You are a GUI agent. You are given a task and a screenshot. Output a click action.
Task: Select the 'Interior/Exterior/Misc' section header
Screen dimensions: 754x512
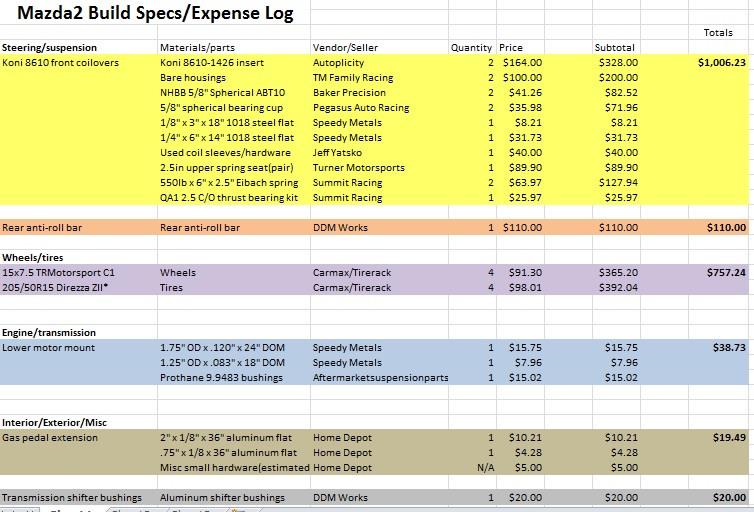[x=78, y=423]
